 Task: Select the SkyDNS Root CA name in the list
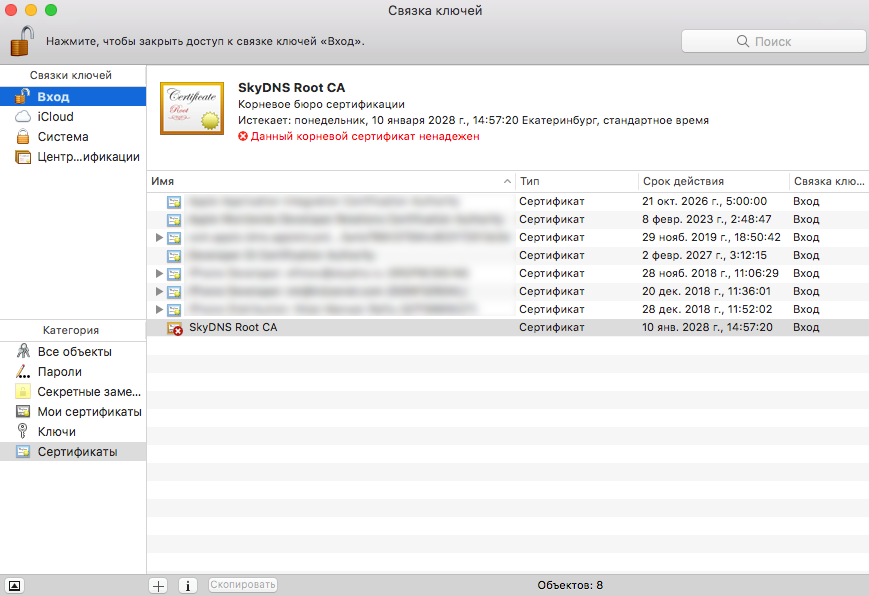233,327
